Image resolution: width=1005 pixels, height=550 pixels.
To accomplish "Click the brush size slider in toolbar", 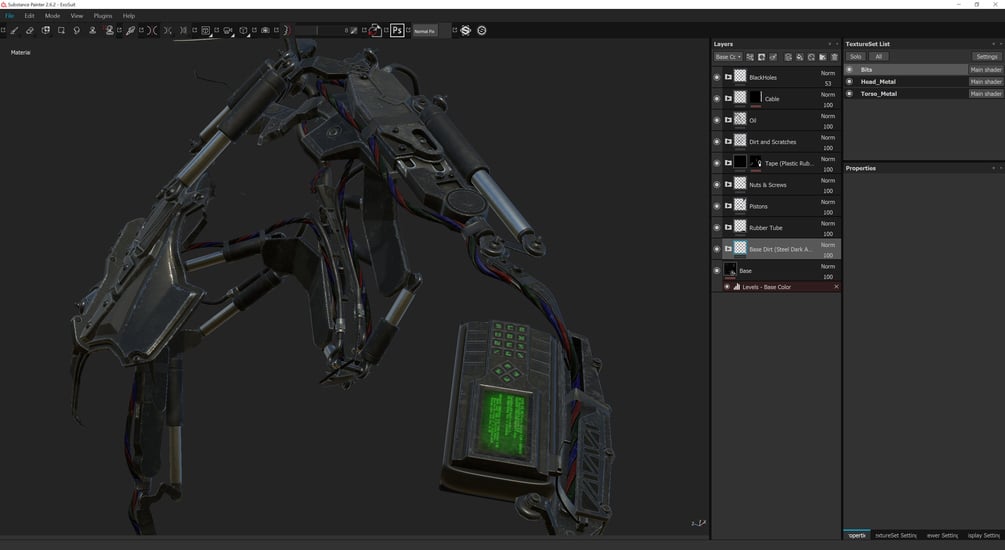I will click(318, 31).
